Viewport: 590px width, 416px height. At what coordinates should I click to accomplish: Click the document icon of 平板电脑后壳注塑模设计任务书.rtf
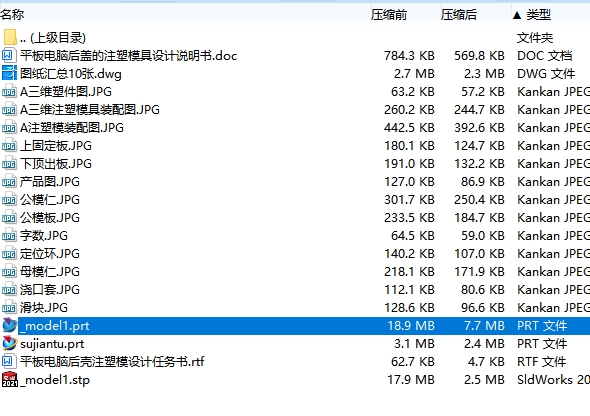point(9,361)
